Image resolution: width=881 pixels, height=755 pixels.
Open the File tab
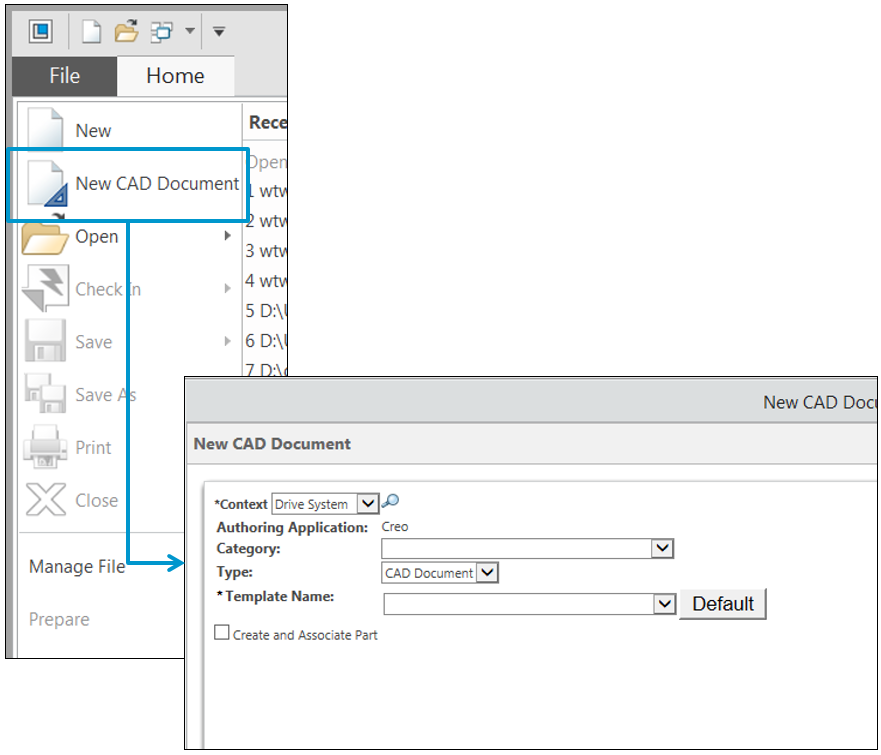(x=64, y=76)
